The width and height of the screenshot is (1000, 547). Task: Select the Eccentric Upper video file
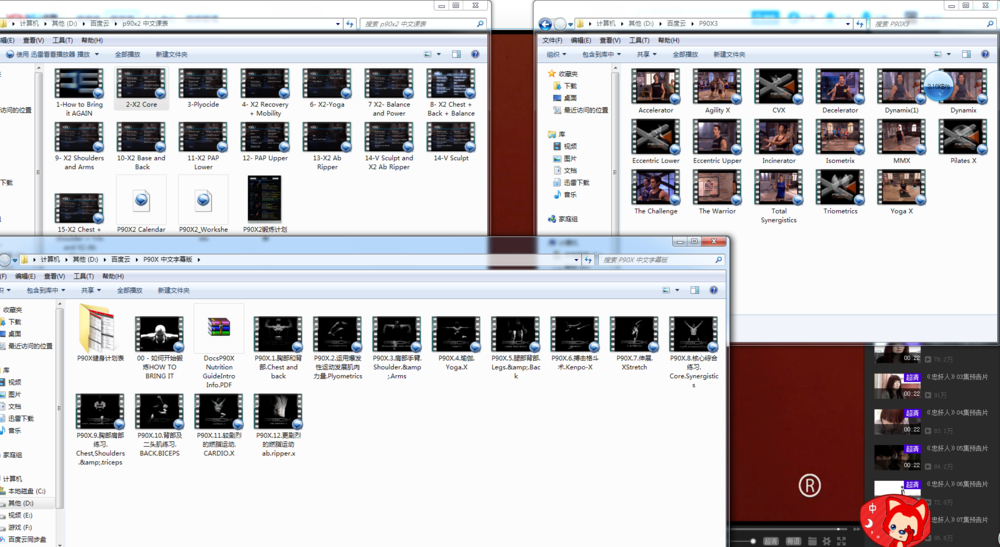click(x=717, y=142)
